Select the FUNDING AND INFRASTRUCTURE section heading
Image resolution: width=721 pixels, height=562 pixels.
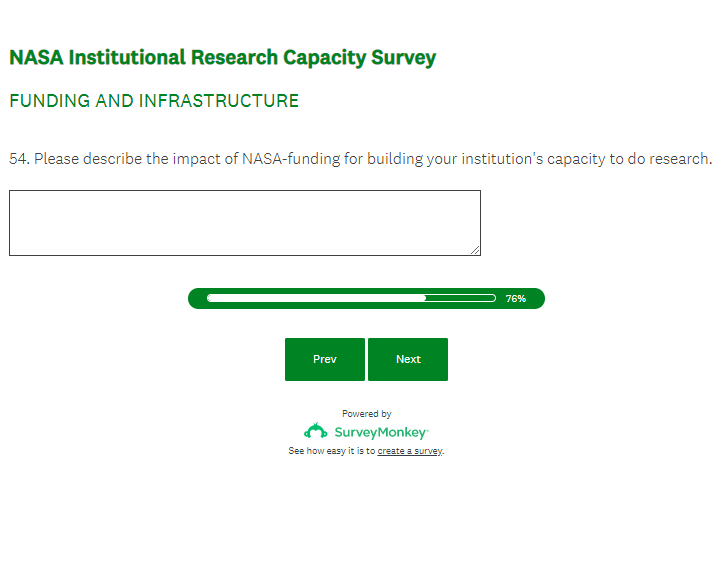click(x=154, y=101)
